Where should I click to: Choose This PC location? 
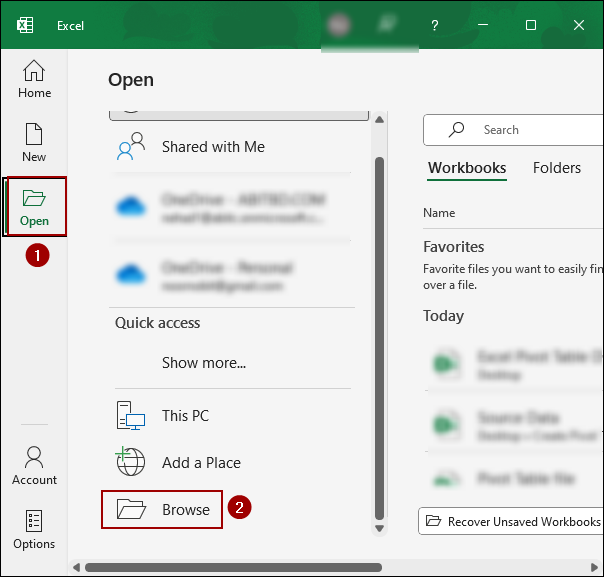[185, 416]
